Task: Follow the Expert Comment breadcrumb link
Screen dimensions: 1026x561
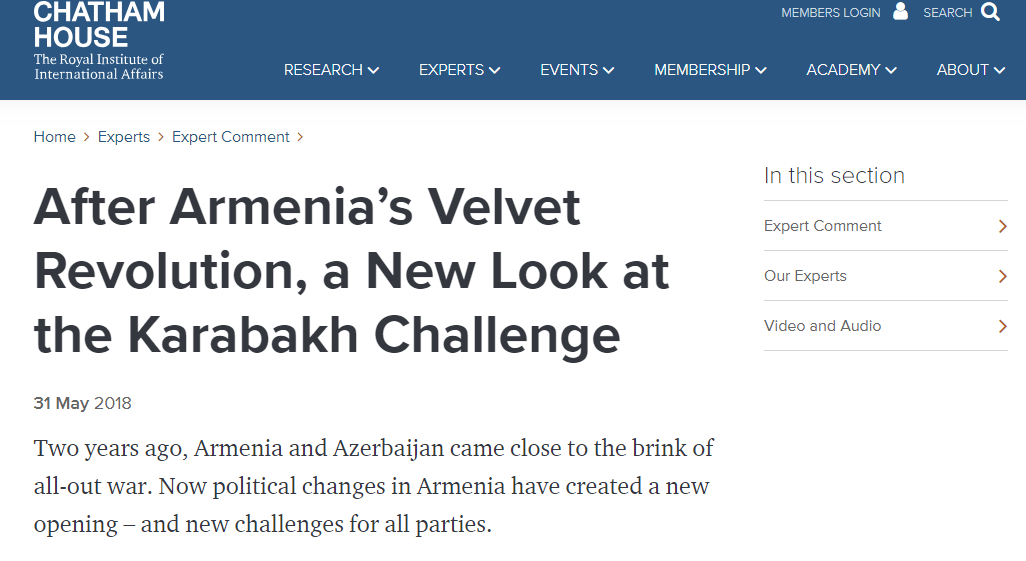Action: click(230, 137)
